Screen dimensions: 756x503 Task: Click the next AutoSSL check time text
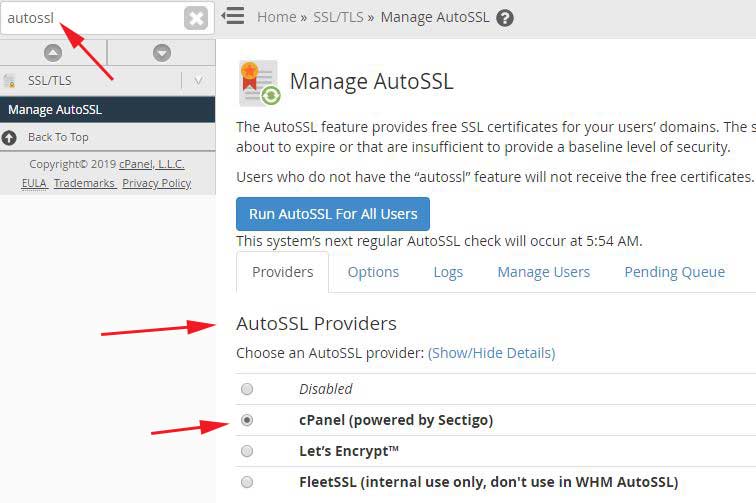tap(439, 241)
